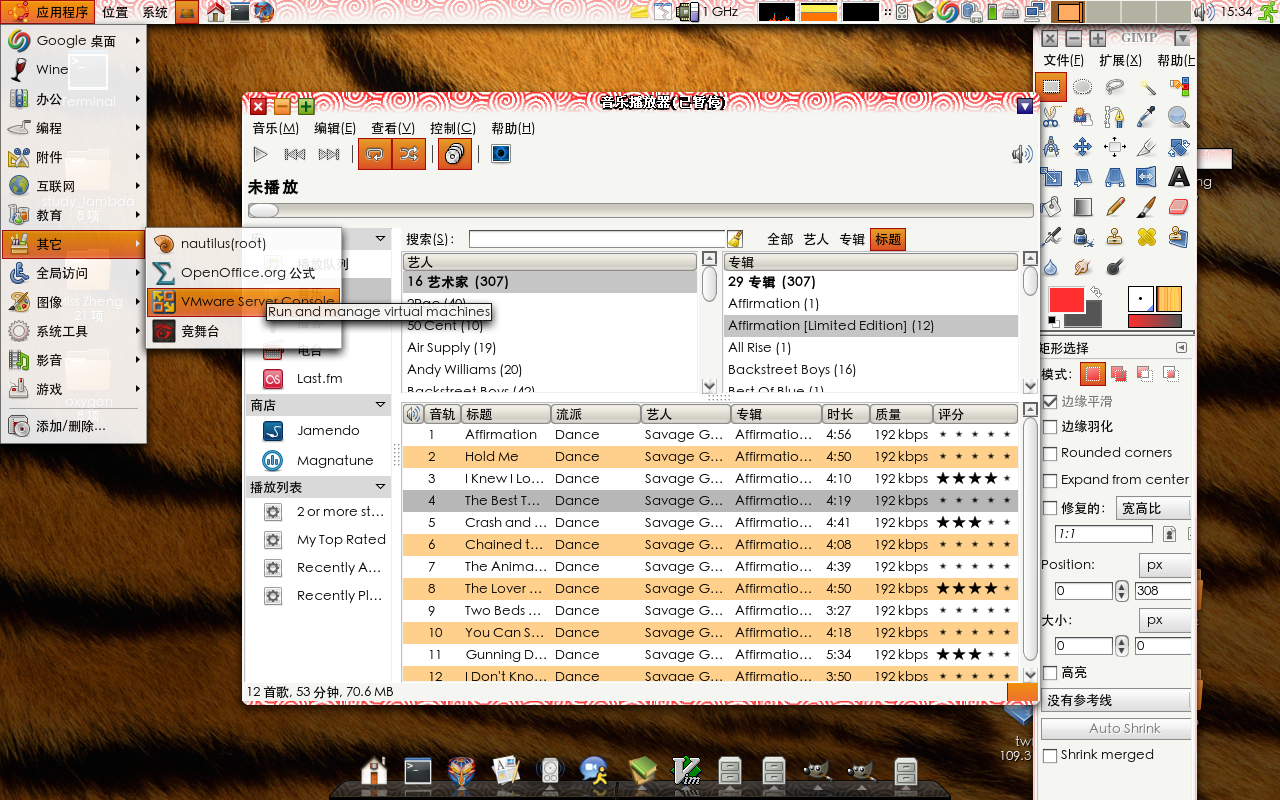Open the 没有参考线 guides dropdown
1280x800 pixels.
point(1116,700)
